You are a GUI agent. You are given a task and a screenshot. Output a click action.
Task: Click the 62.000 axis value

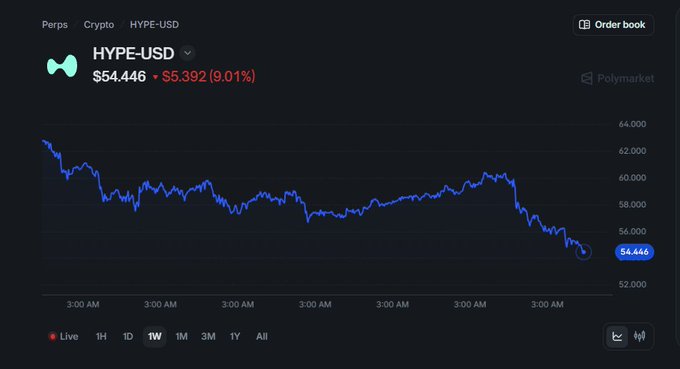point(632,151)
